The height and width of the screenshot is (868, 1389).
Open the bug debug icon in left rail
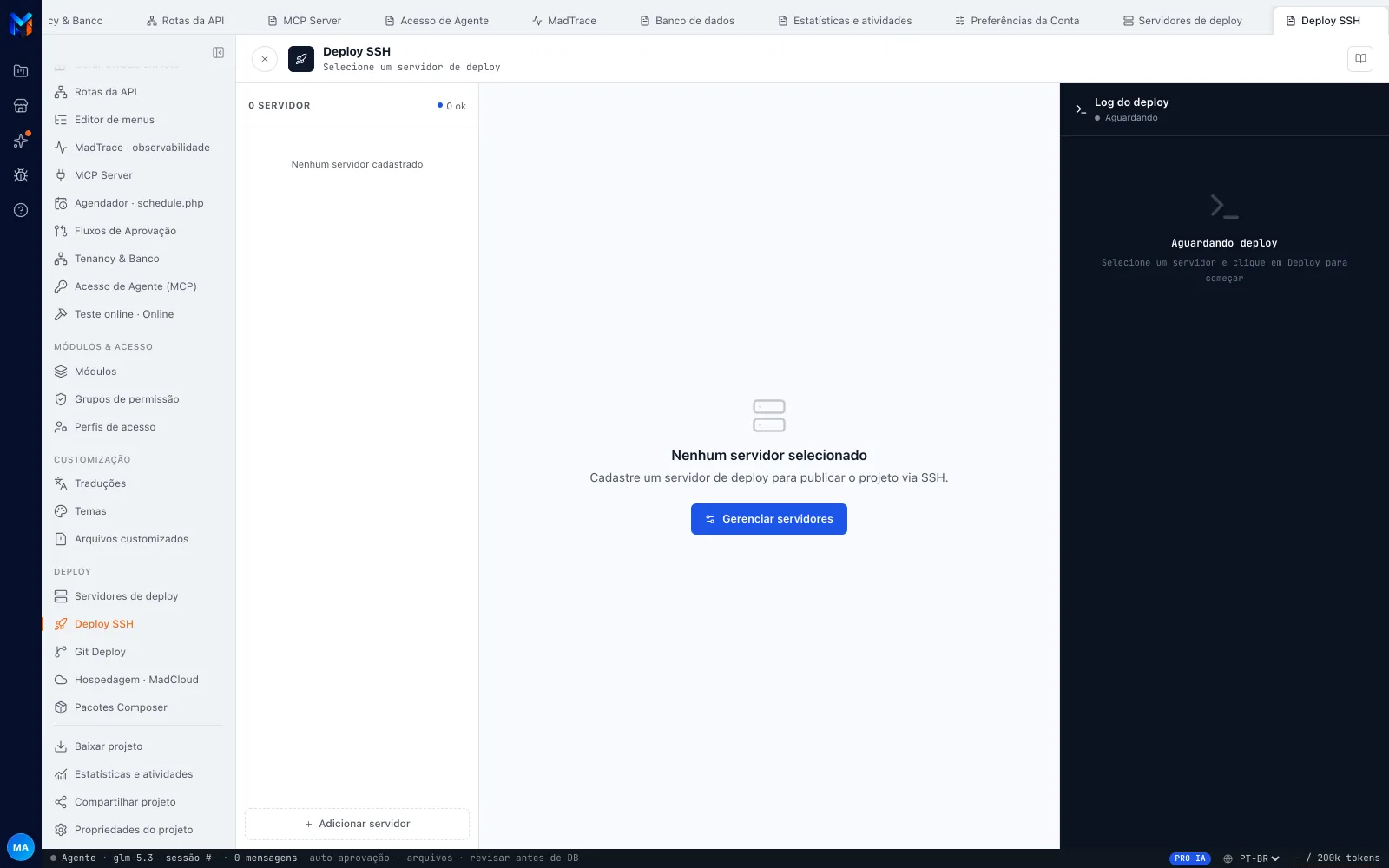(21, 175)
